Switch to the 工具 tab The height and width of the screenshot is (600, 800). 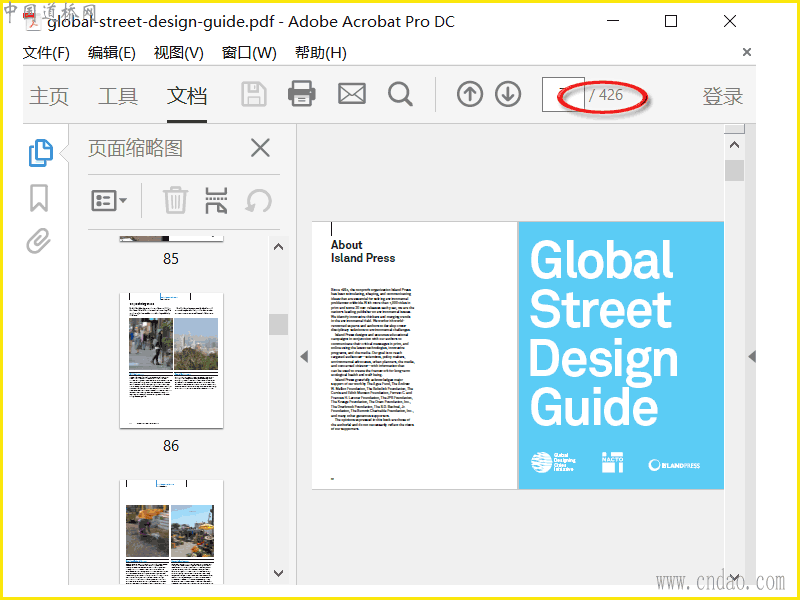[x=118, y=96]
